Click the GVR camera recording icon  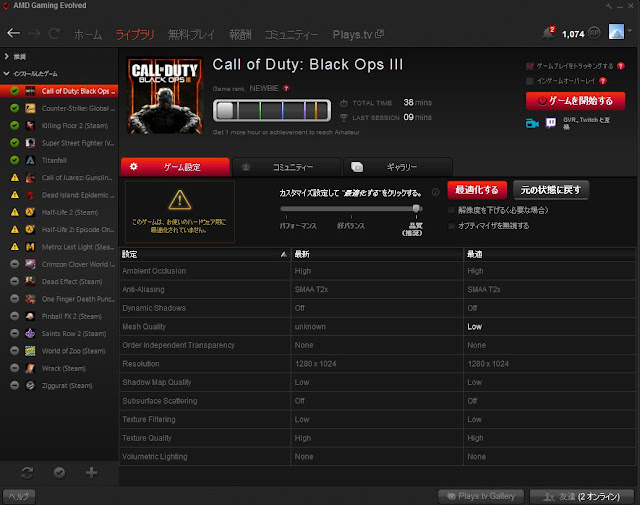click(x=532, y=123)
